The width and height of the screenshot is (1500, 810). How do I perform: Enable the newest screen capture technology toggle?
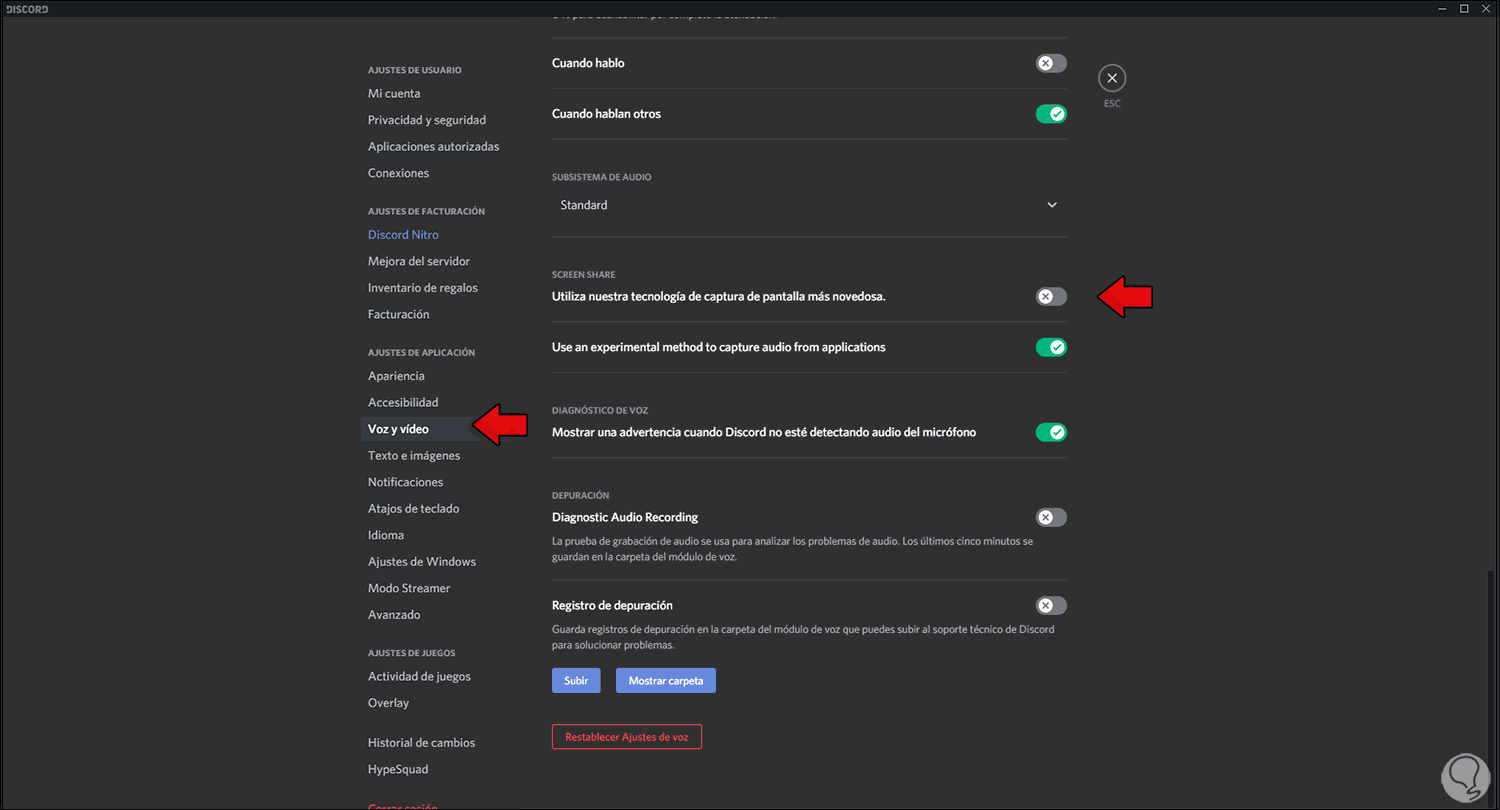1050,297
